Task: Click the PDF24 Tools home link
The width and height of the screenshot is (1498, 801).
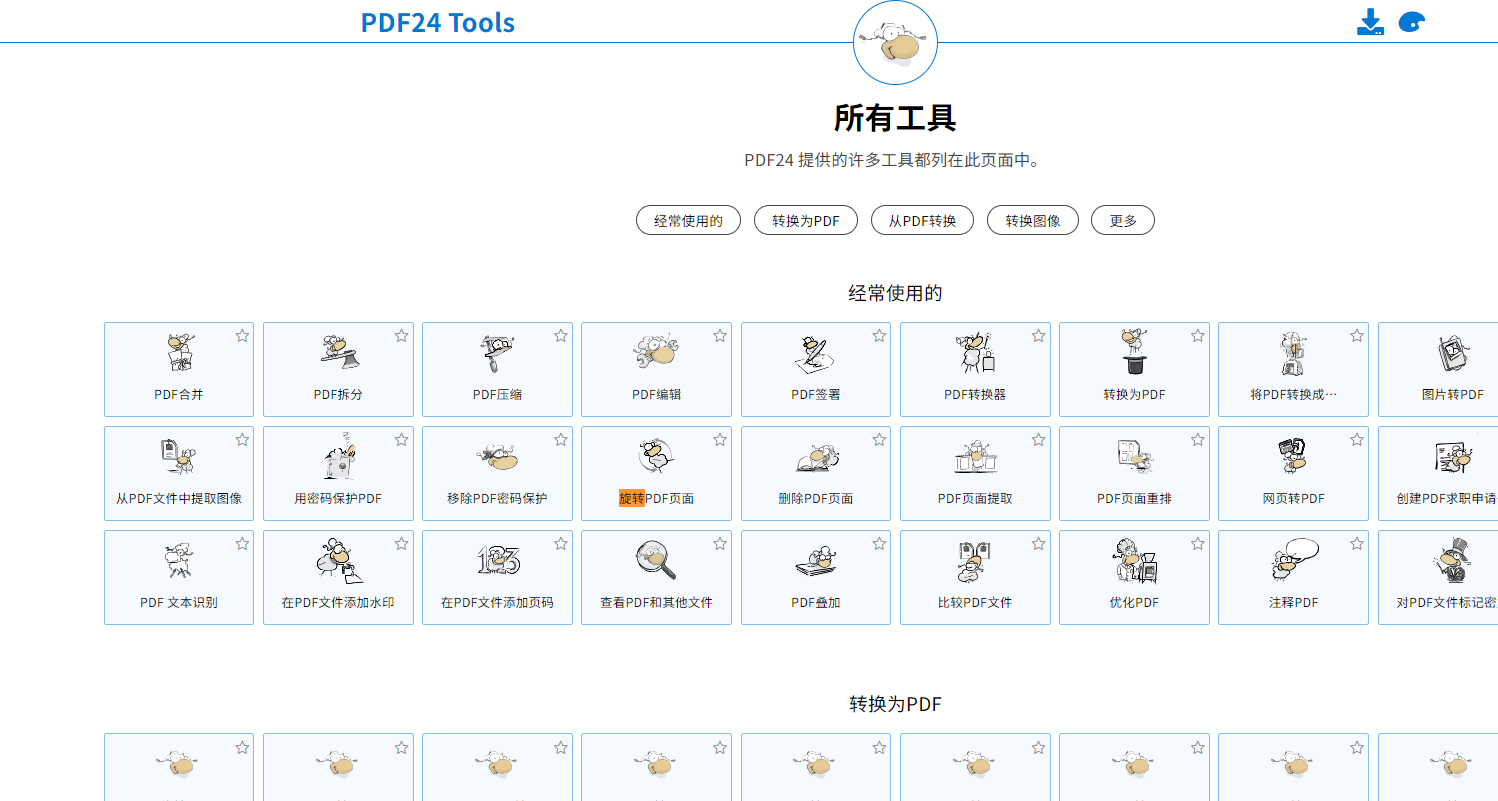Action: click(438, 22)
